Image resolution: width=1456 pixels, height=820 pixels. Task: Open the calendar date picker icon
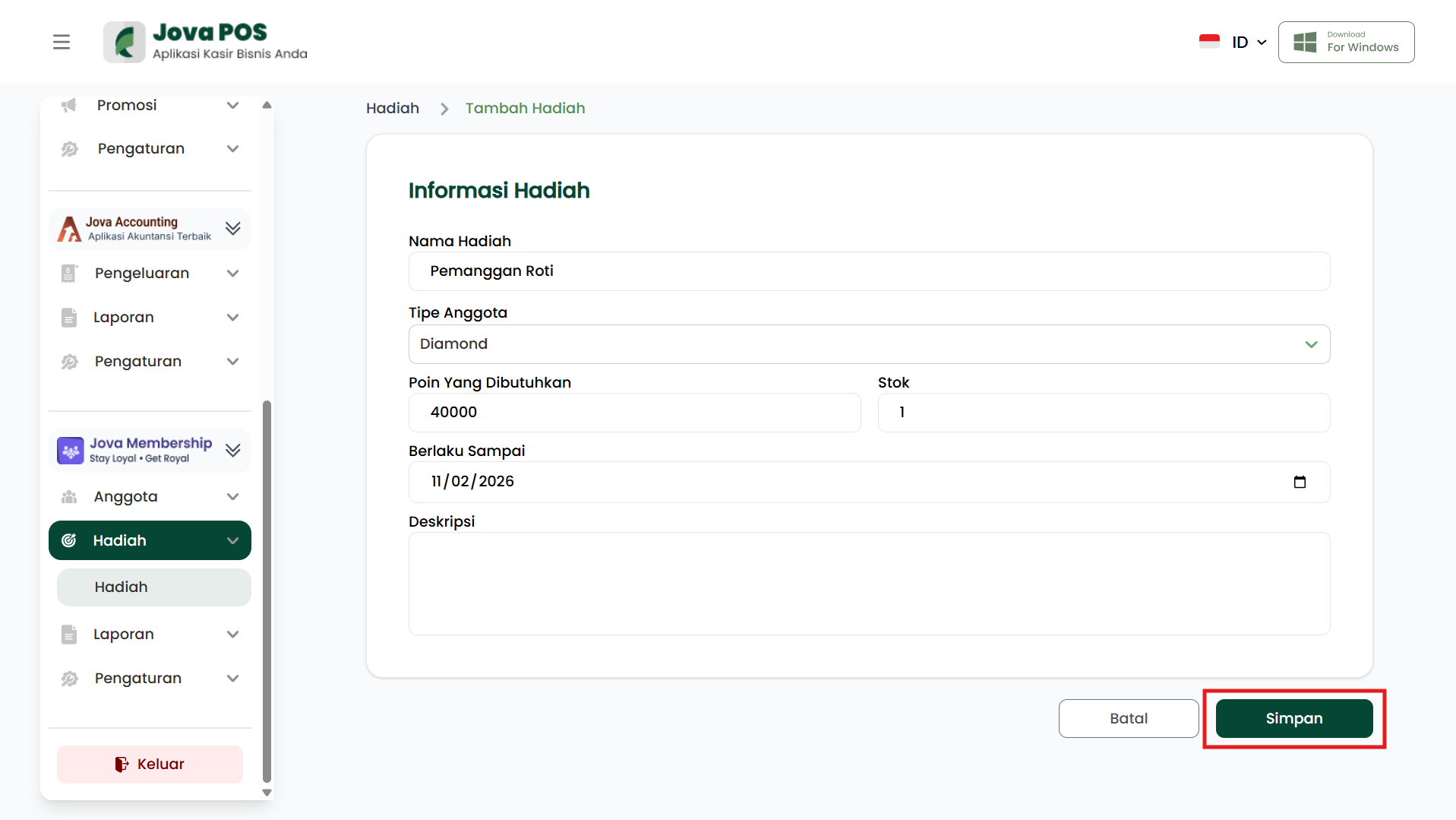[x=1299, y=482]
